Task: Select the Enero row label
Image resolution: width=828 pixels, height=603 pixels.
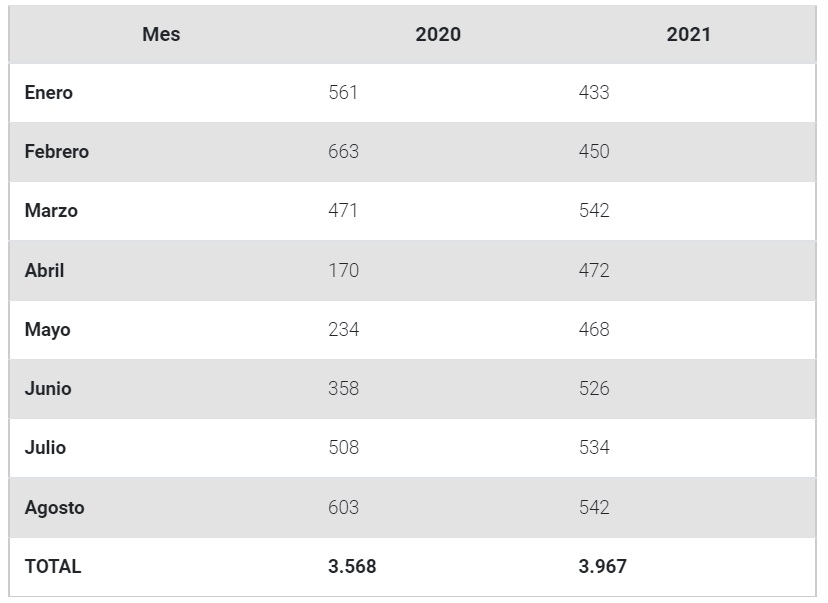Action: pyautogui.click(x=49, y=93)
